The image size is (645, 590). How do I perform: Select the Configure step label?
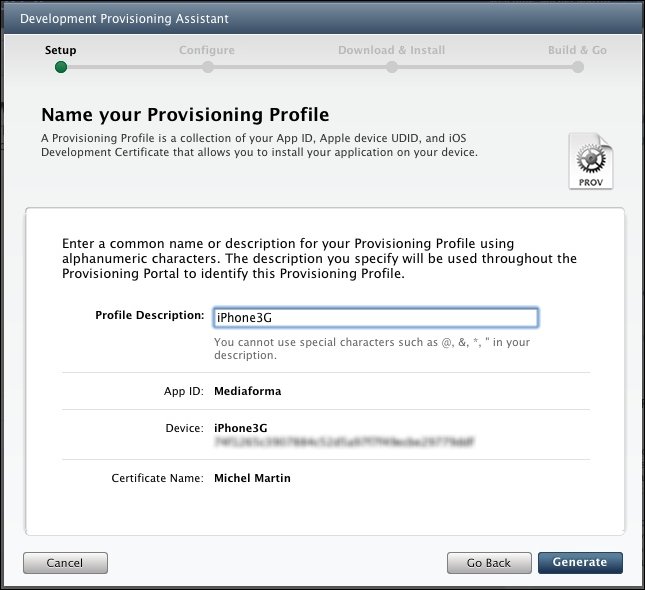pyautogui.click(x=207, y=50)
